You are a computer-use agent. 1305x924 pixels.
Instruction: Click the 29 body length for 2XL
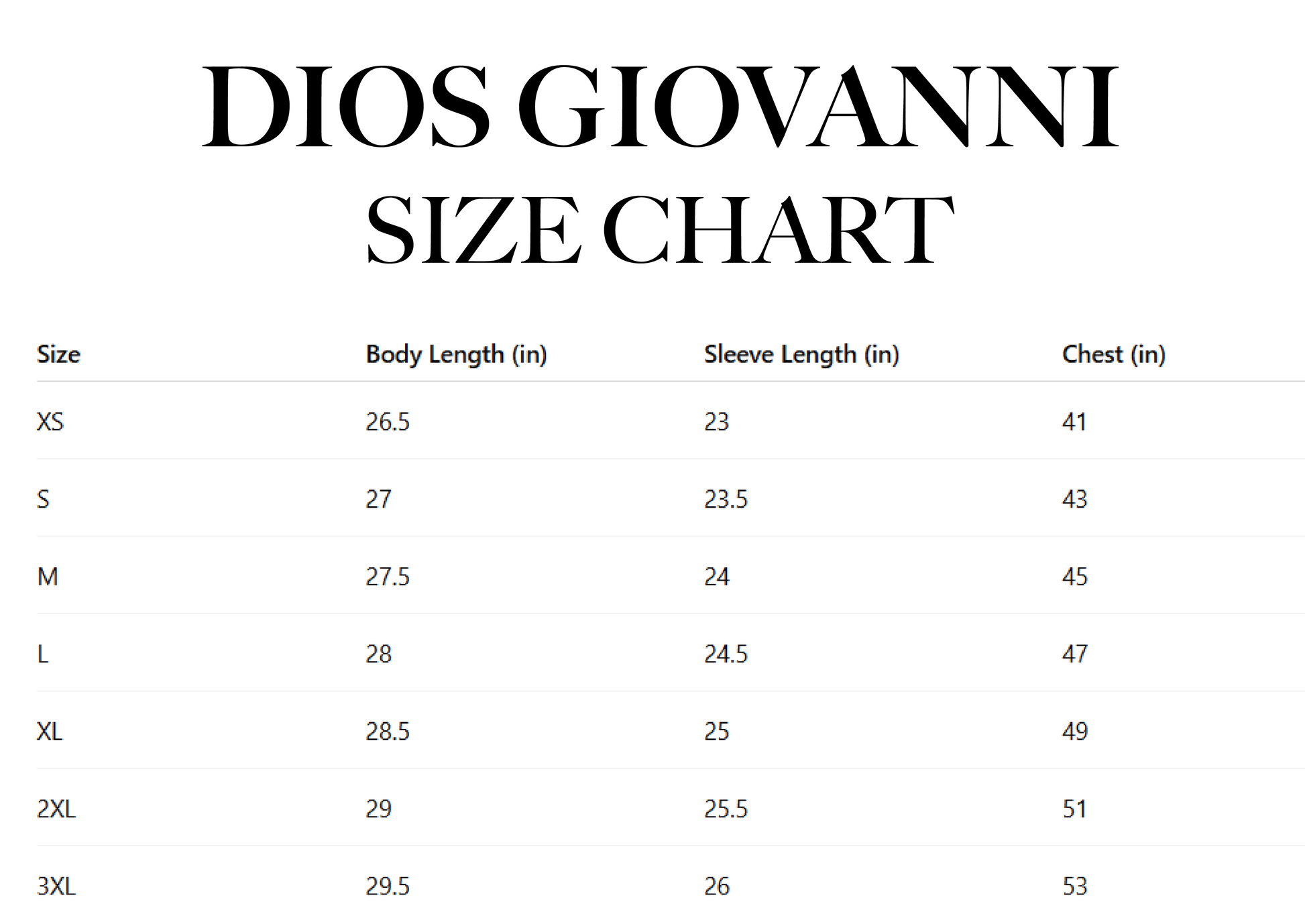(379, 809)
